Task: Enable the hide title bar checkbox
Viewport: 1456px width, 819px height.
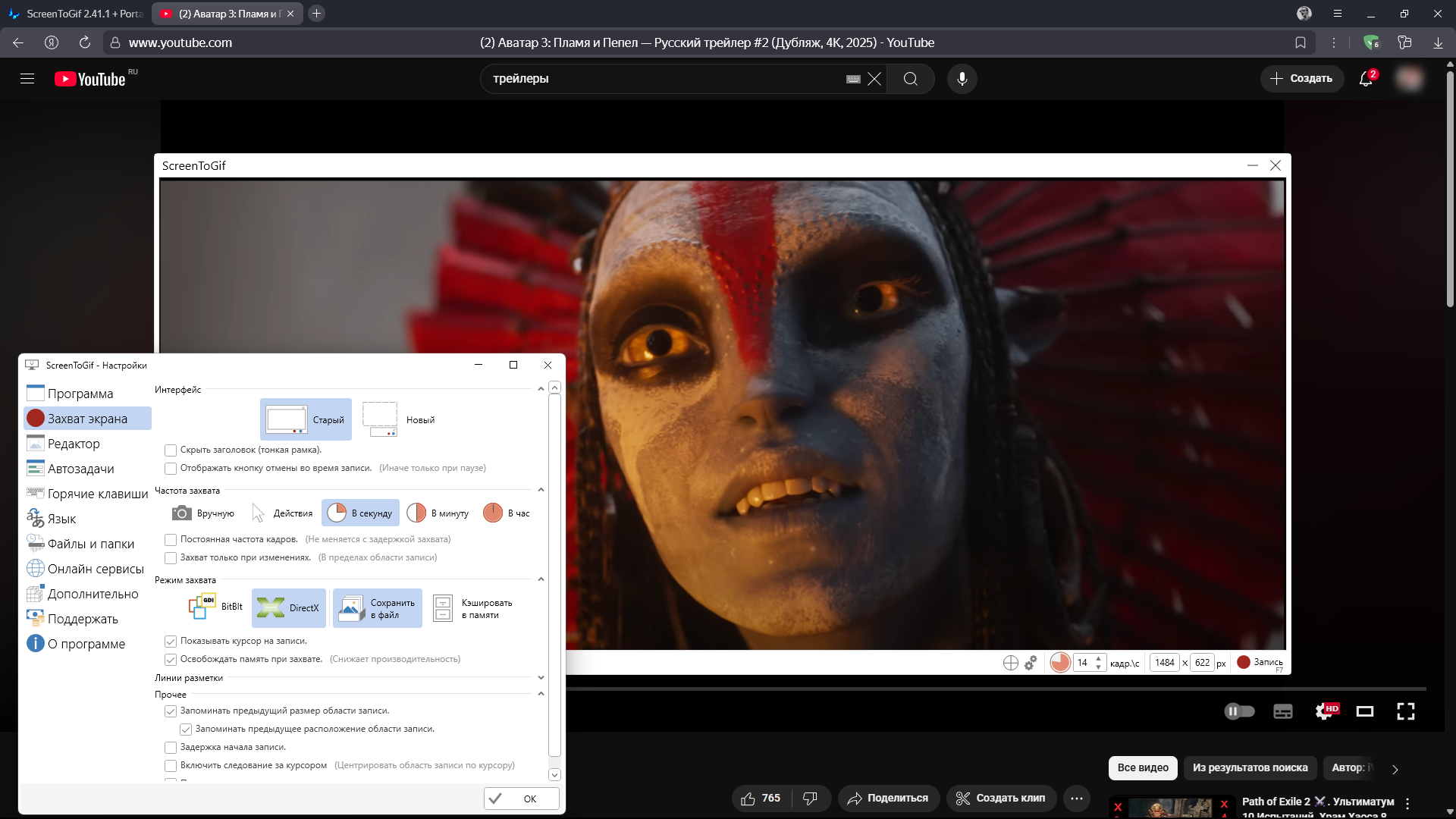Action: coord(171,450)
